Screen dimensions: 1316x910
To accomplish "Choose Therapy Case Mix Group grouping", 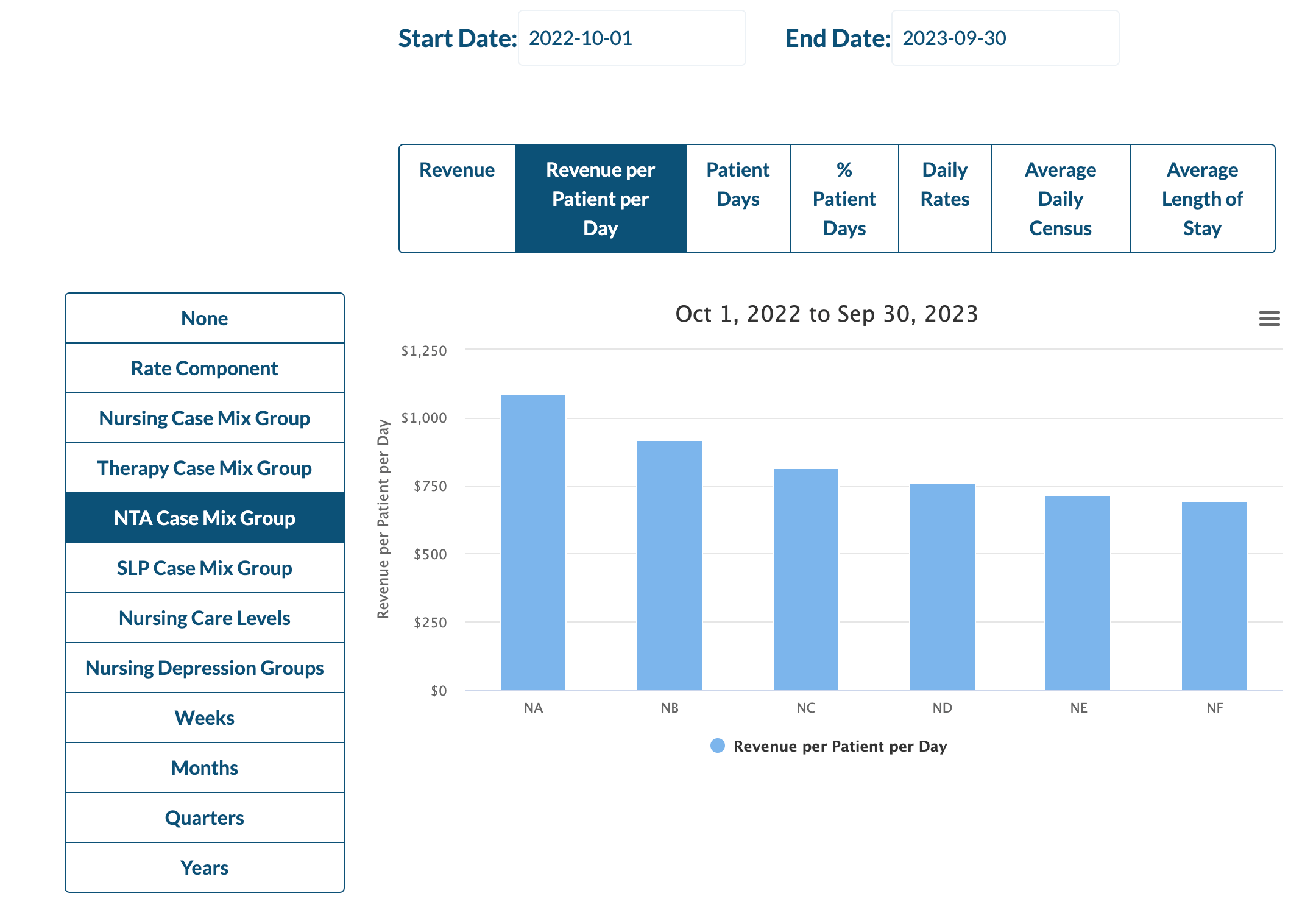I will pos(205,468).
